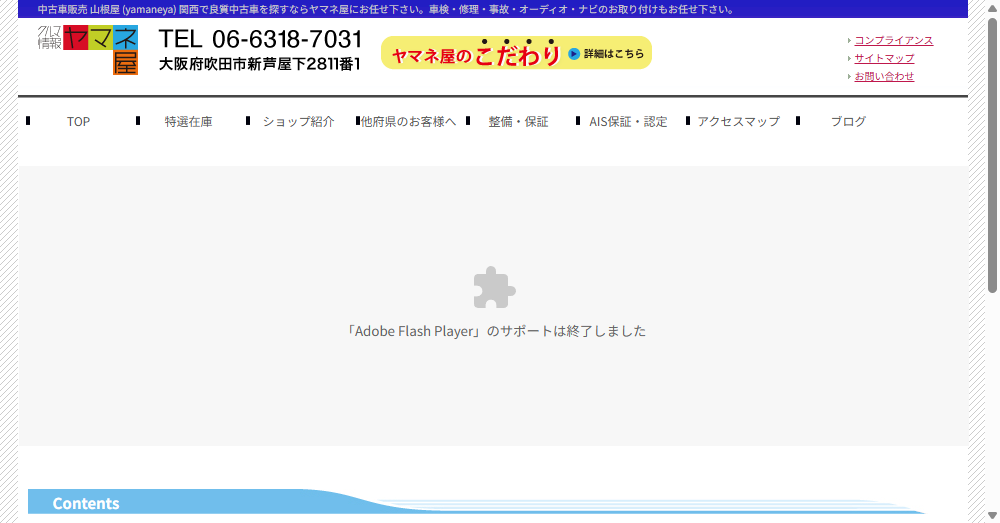Click the ヤマネ屋 logo image
Screen dimensions: 1000x523
[88, 50]
